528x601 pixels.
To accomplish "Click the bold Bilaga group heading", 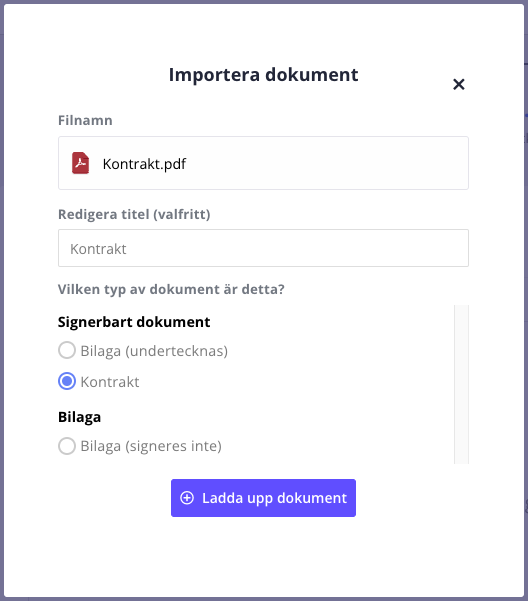I will [x=79, y=417].
